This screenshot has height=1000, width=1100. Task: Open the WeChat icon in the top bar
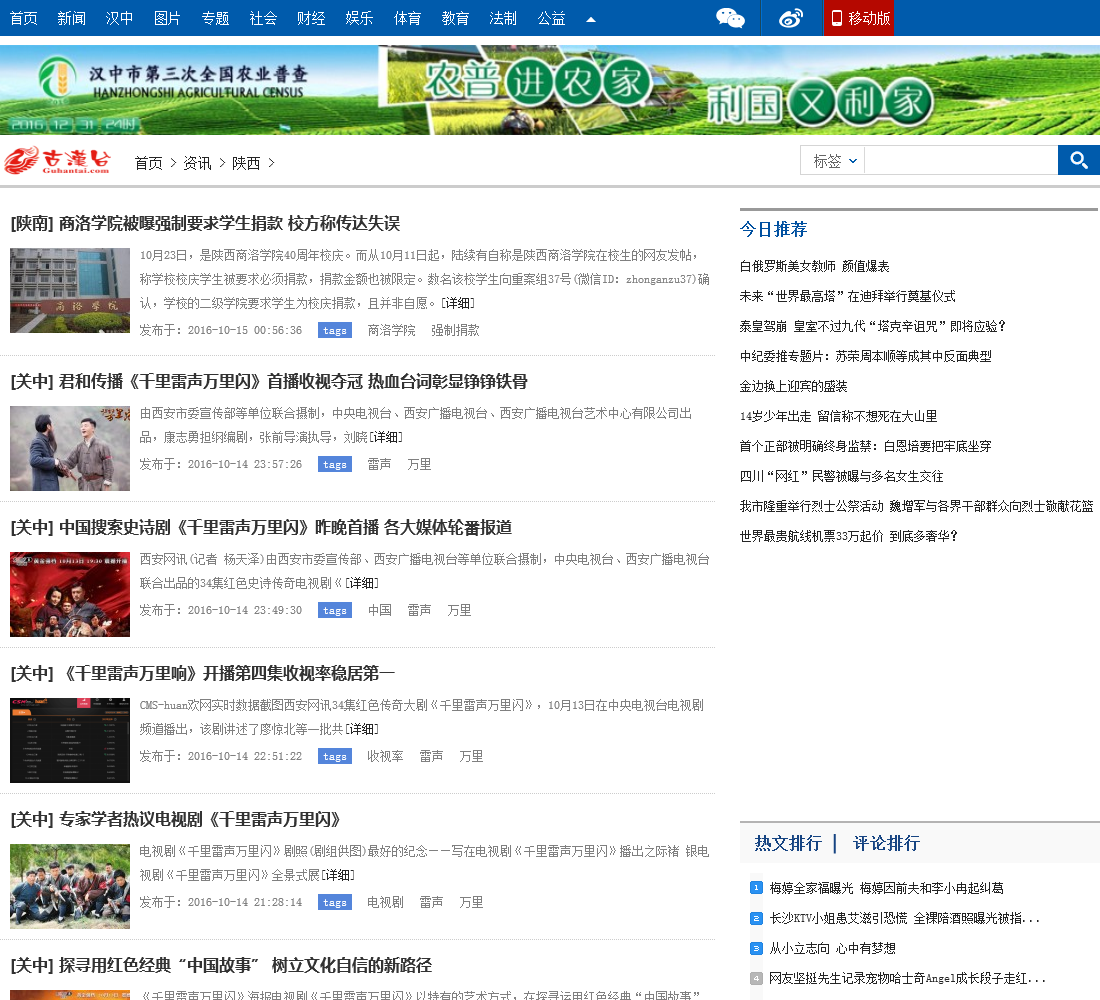tap(730, 18)
